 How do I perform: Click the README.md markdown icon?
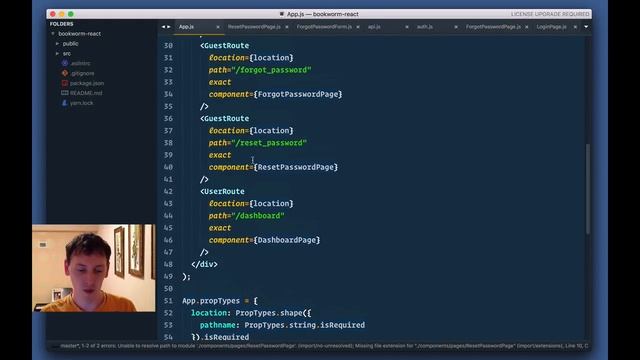click(64, 93)
